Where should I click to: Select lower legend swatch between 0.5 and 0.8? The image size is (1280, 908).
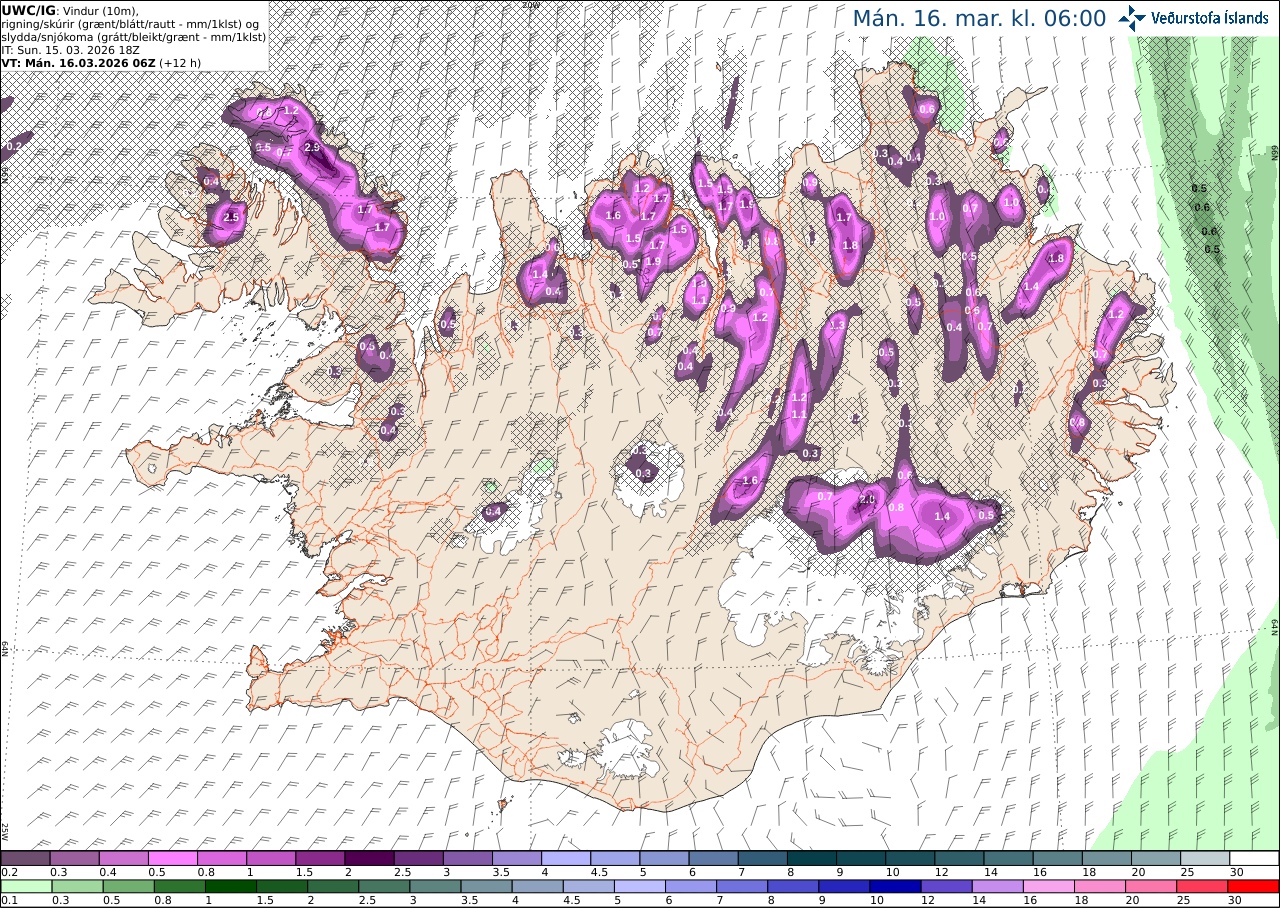coord(128,886)
